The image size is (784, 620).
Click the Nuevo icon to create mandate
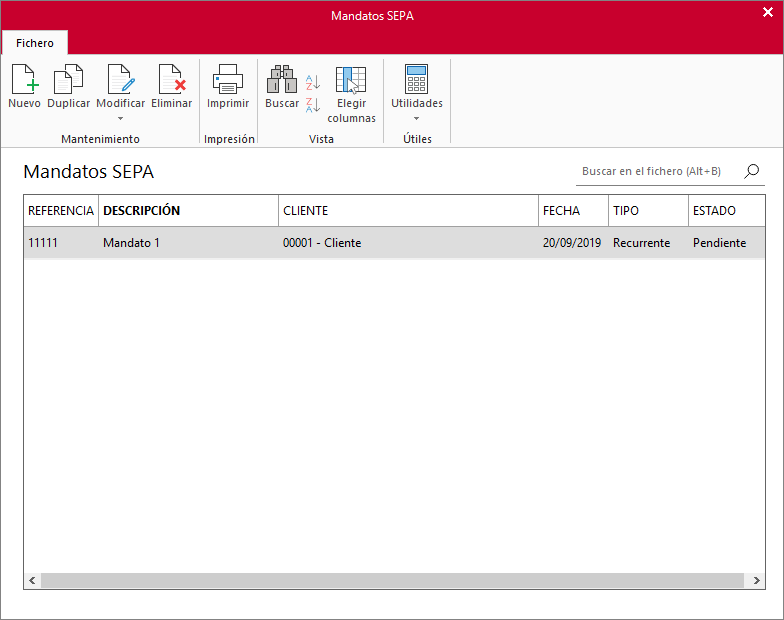point(24,80)
